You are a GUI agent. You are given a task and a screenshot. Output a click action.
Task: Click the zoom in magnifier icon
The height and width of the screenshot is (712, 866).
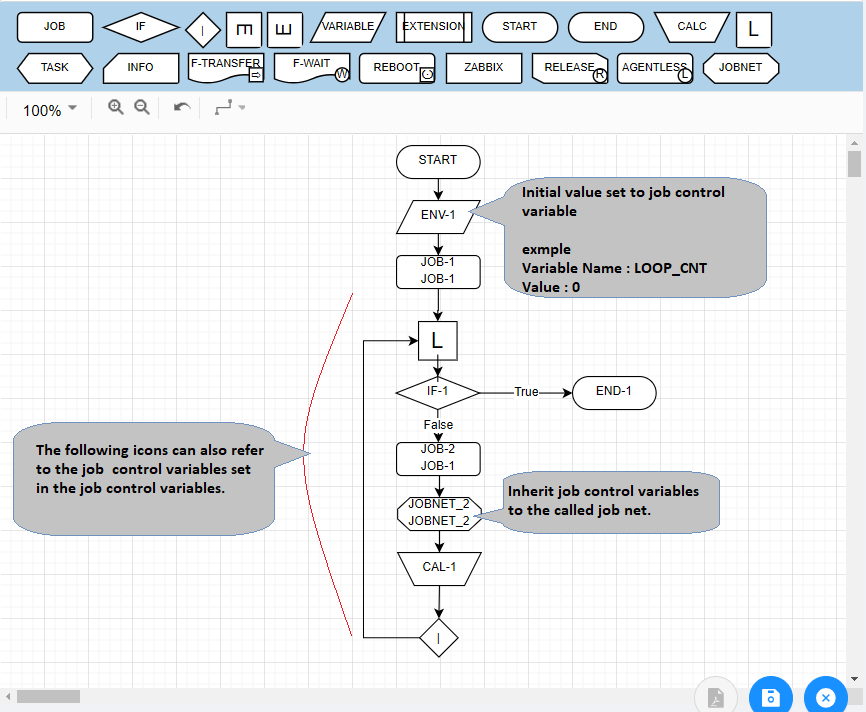[x=116, y=106]
